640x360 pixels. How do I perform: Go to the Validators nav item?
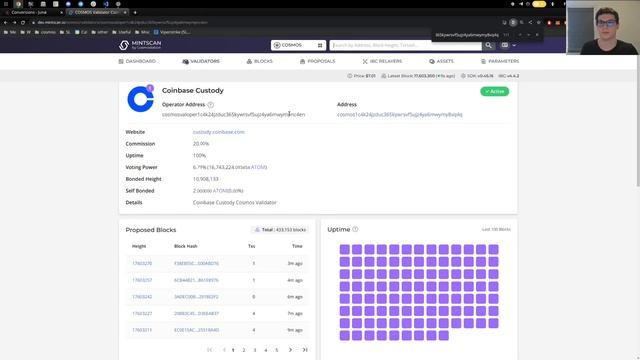201,61
